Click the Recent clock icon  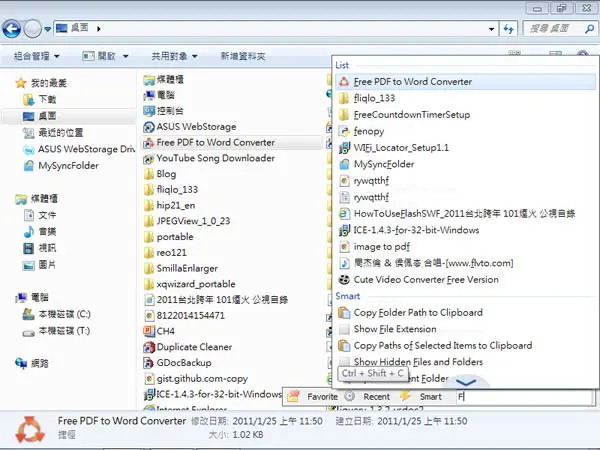pos(349,396)
